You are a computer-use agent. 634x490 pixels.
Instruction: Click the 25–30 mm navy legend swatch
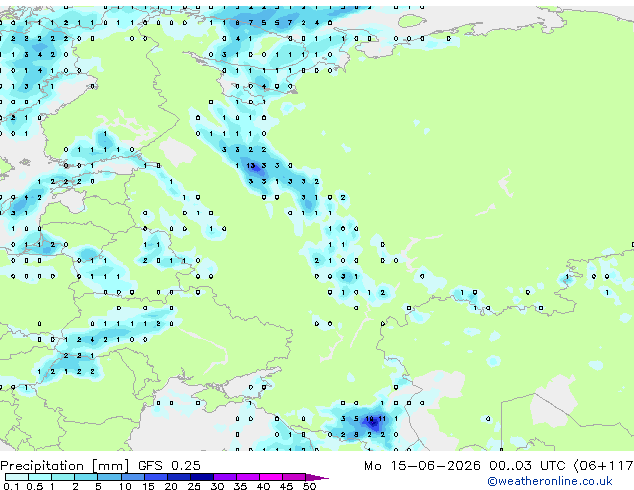[202, 477]
